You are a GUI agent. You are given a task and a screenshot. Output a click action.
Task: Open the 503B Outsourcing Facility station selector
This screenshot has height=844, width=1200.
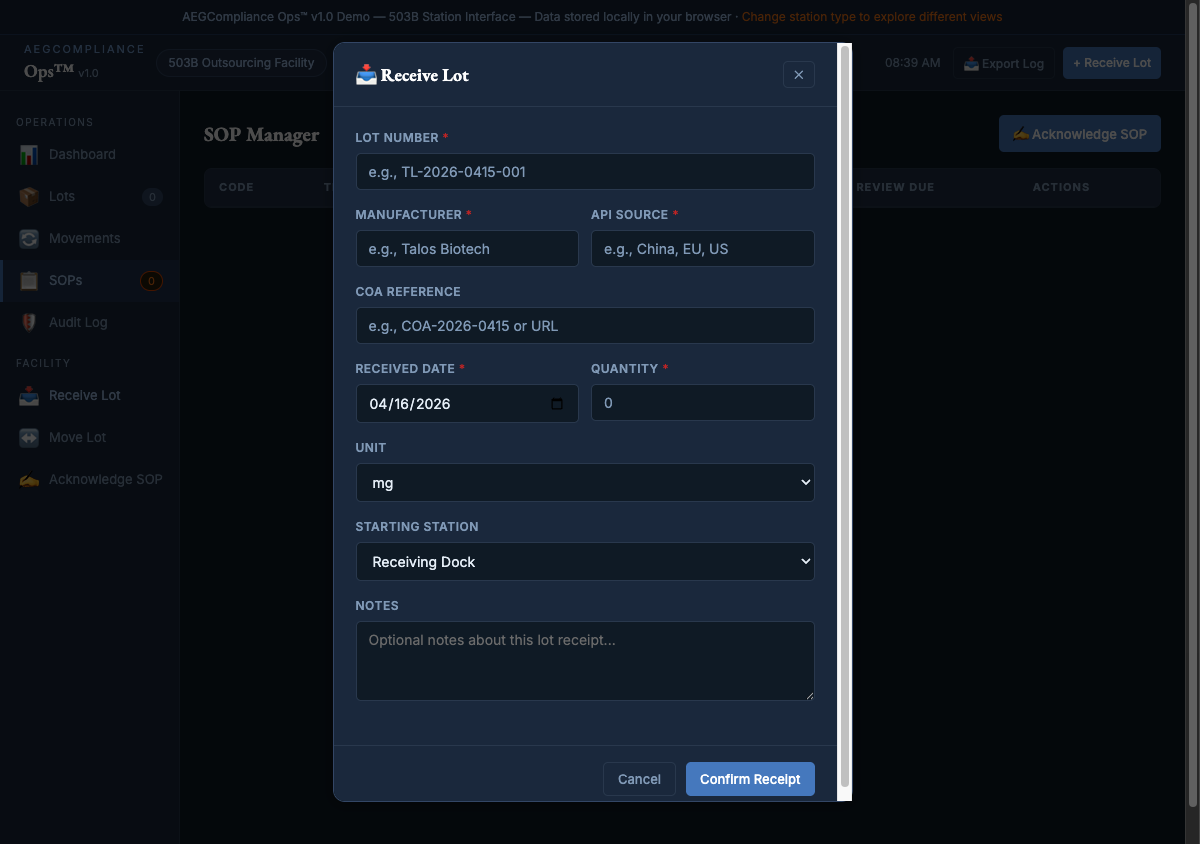click(240, 62)
